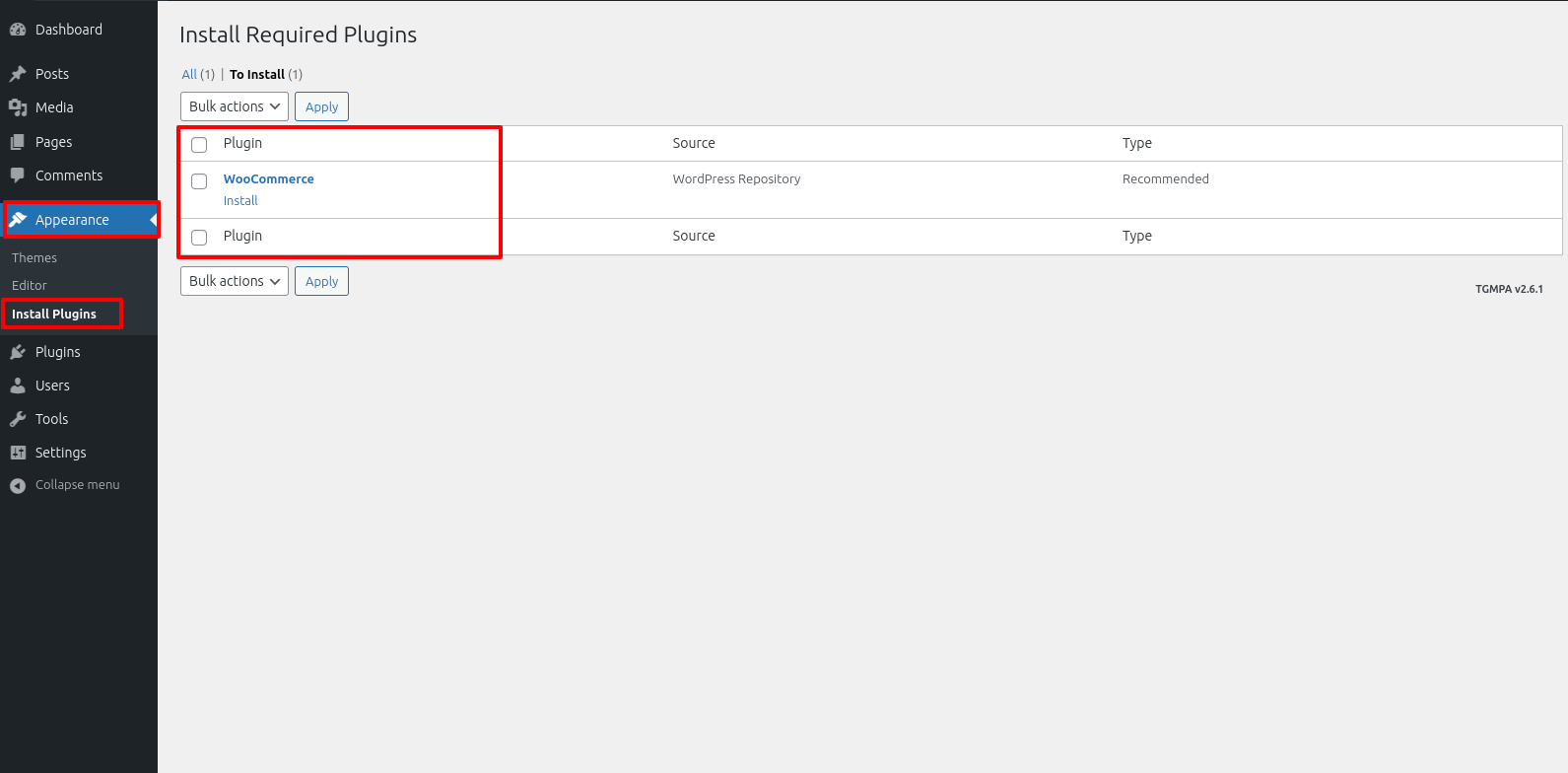1568x773 pixels.
Task: Click the top Apply button
Action: pyautogui.click(x=321, y=106)
